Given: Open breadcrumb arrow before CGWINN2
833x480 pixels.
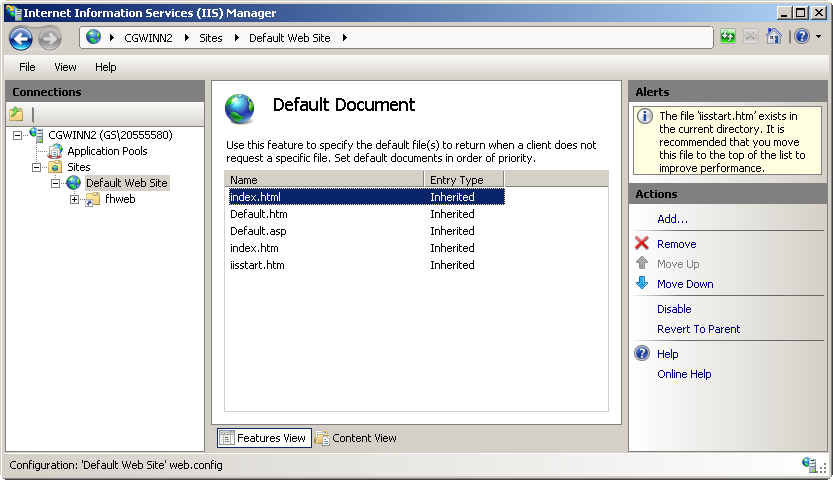Looking at the screenshot, I should 112,38.
